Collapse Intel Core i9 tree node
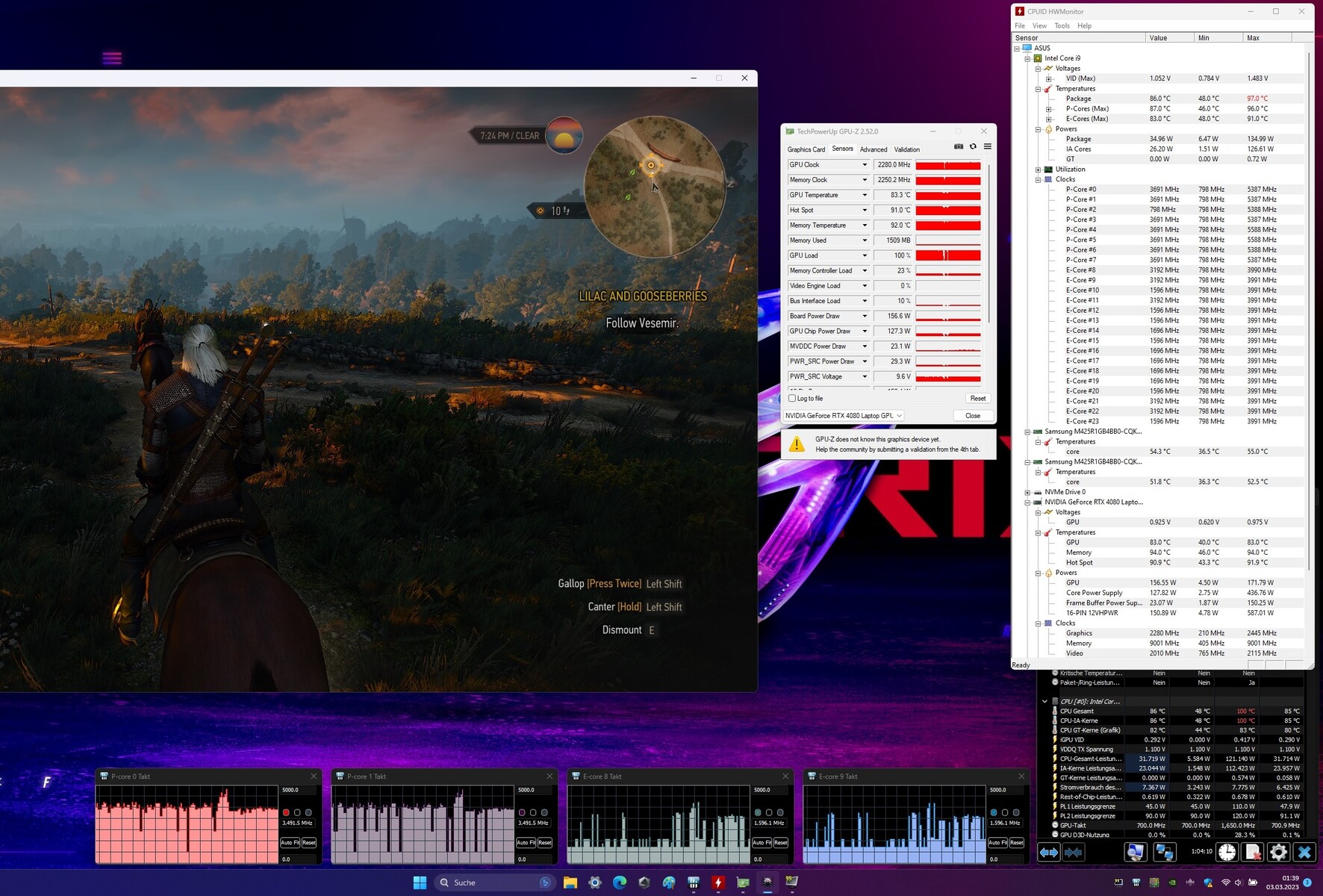The image size is (1323, 896). click(x=1027, y=58)
